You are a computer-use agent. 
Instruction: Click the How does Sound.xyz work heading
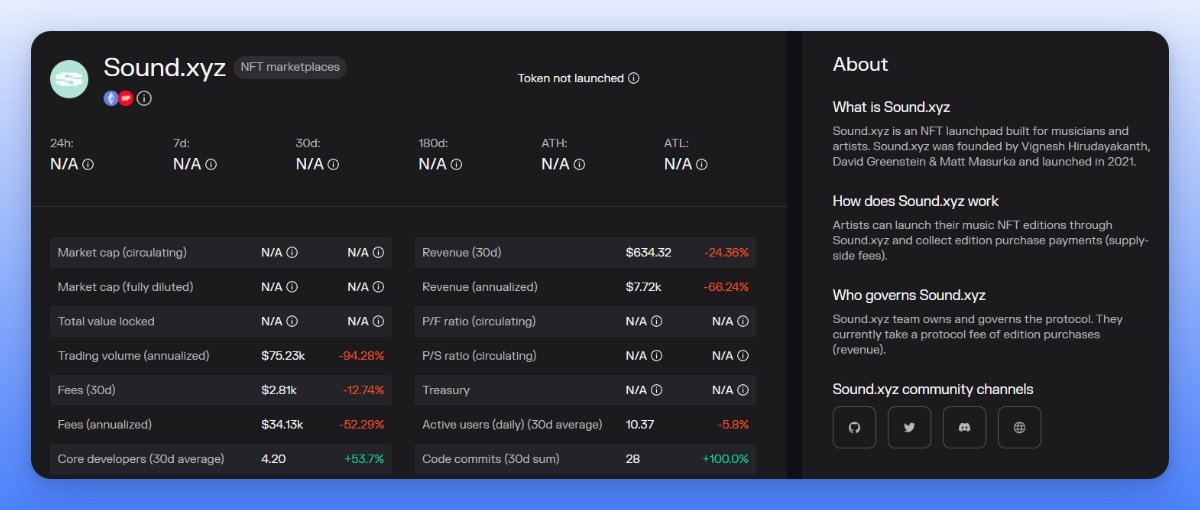point(916,201)
